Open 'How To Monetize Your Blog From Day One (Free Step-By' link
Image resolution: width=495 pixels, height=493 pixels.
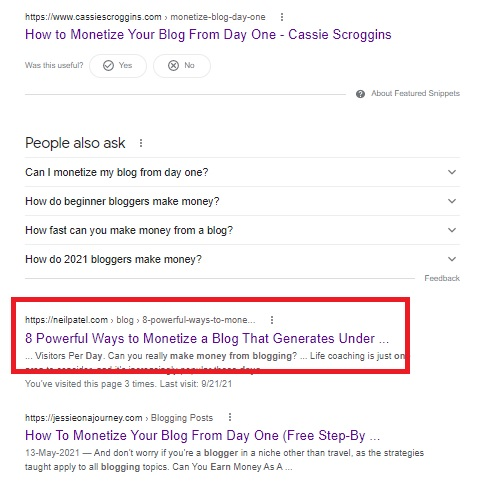202,435
